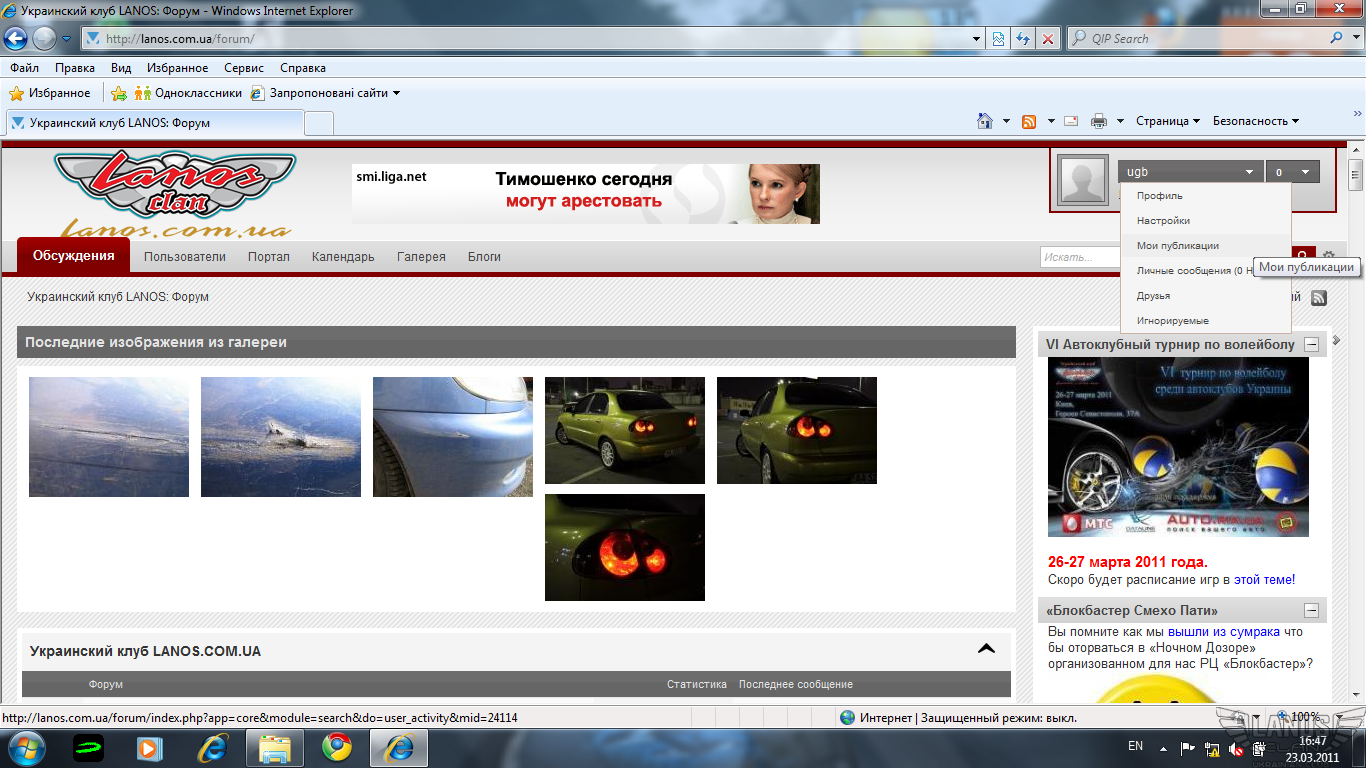
Task: Click the Home icon in IE command bar
Action: tap(985, 121)
